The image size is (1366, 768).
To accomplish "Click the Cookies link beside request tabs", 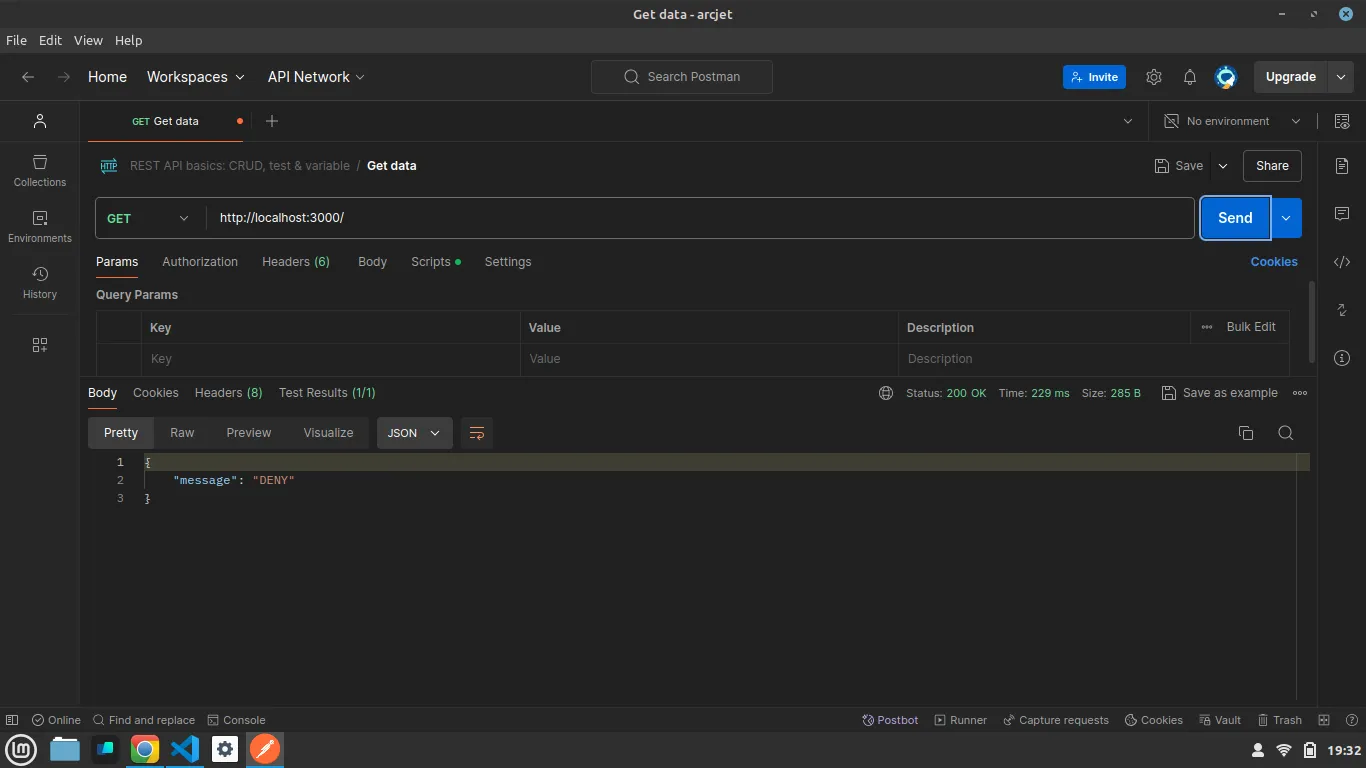I will pos(1273,262).
